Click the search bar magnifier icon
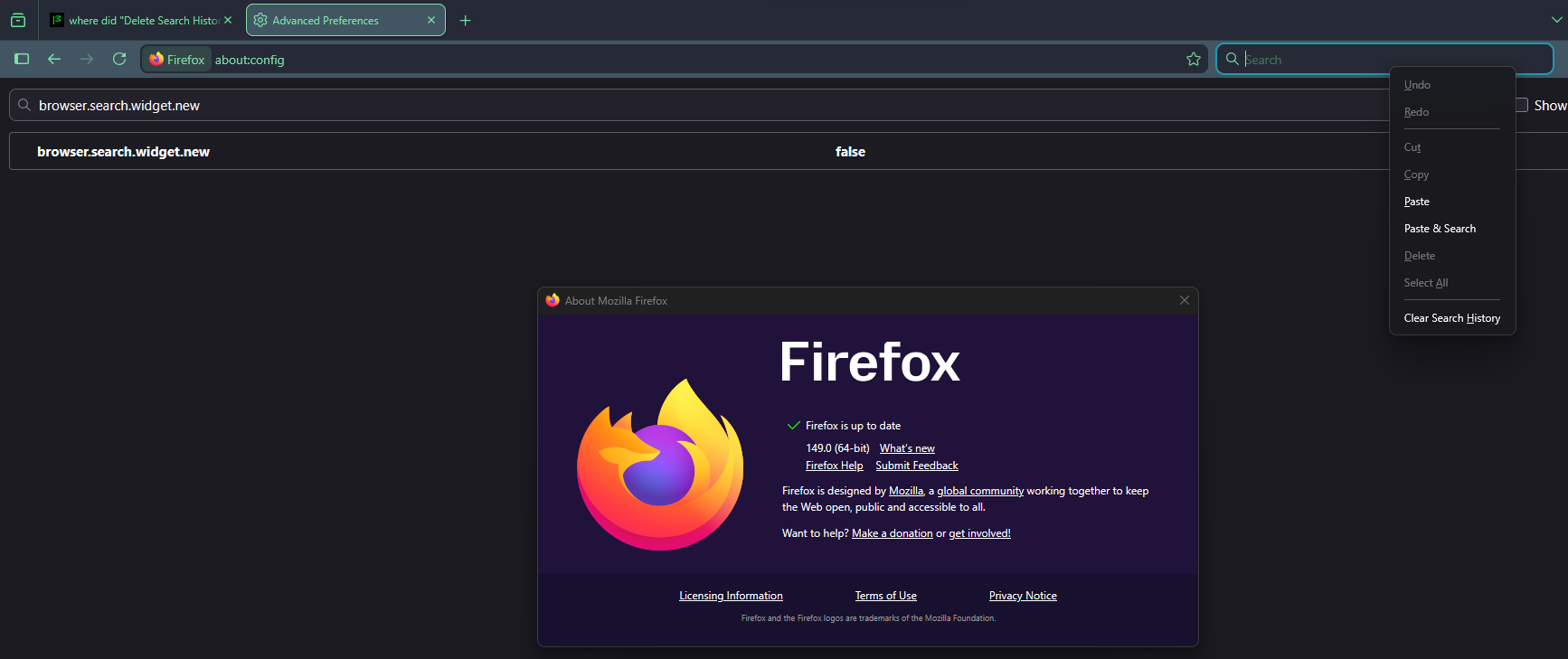This screenshot has width=1568, height=659. coord(1232,59)
